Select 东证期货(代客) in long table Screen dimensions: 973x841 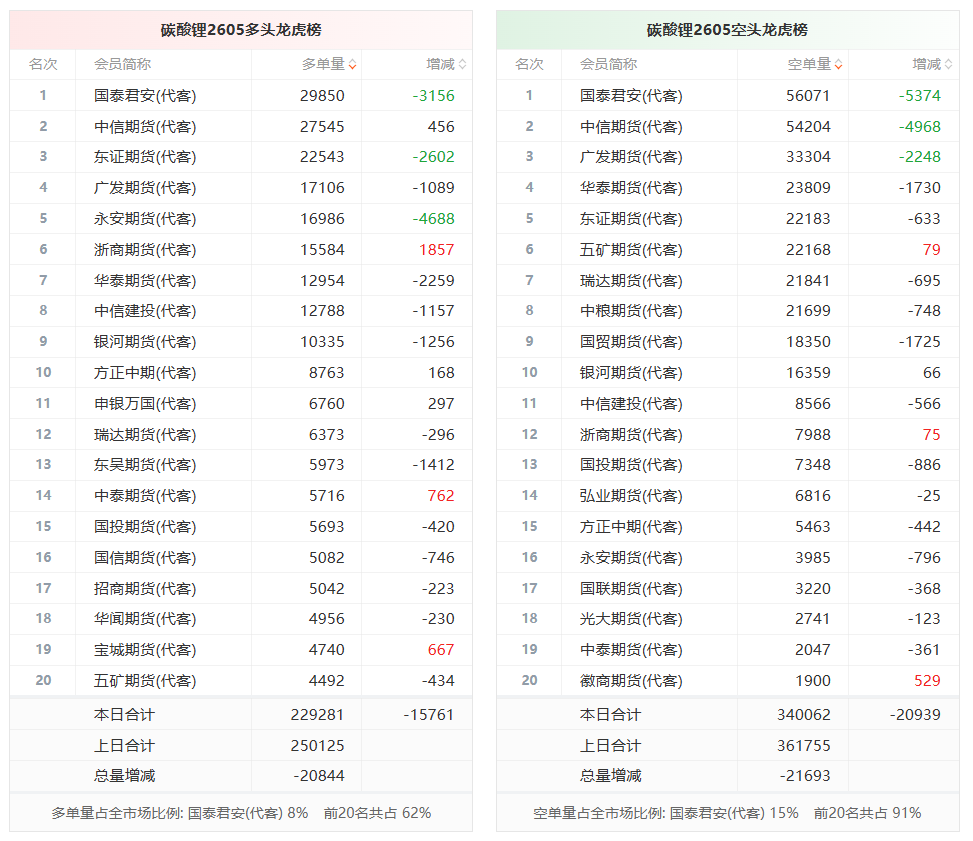145,157
